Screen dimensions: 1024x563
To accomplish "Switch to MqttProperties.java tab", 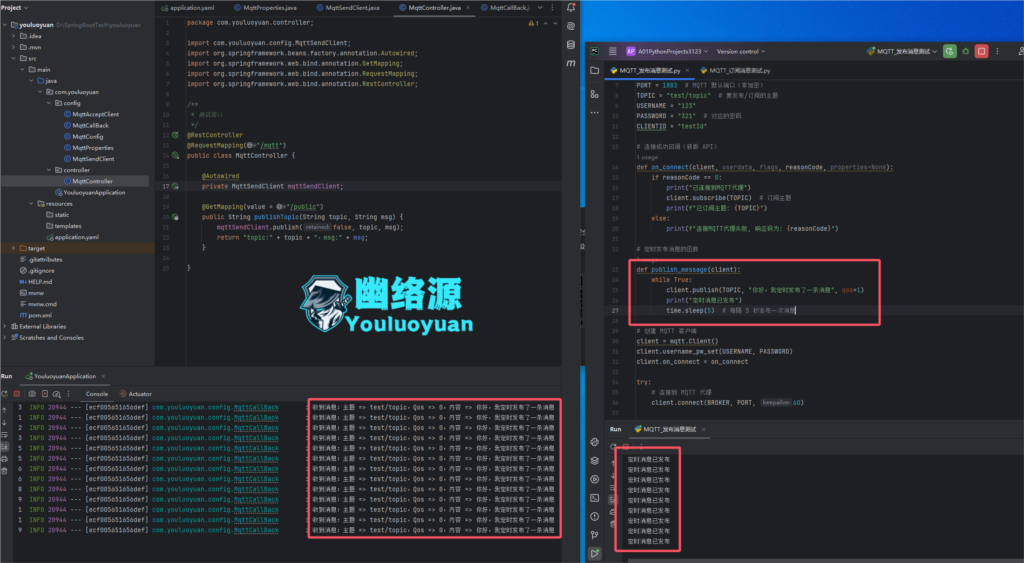I will coord(265,7).
